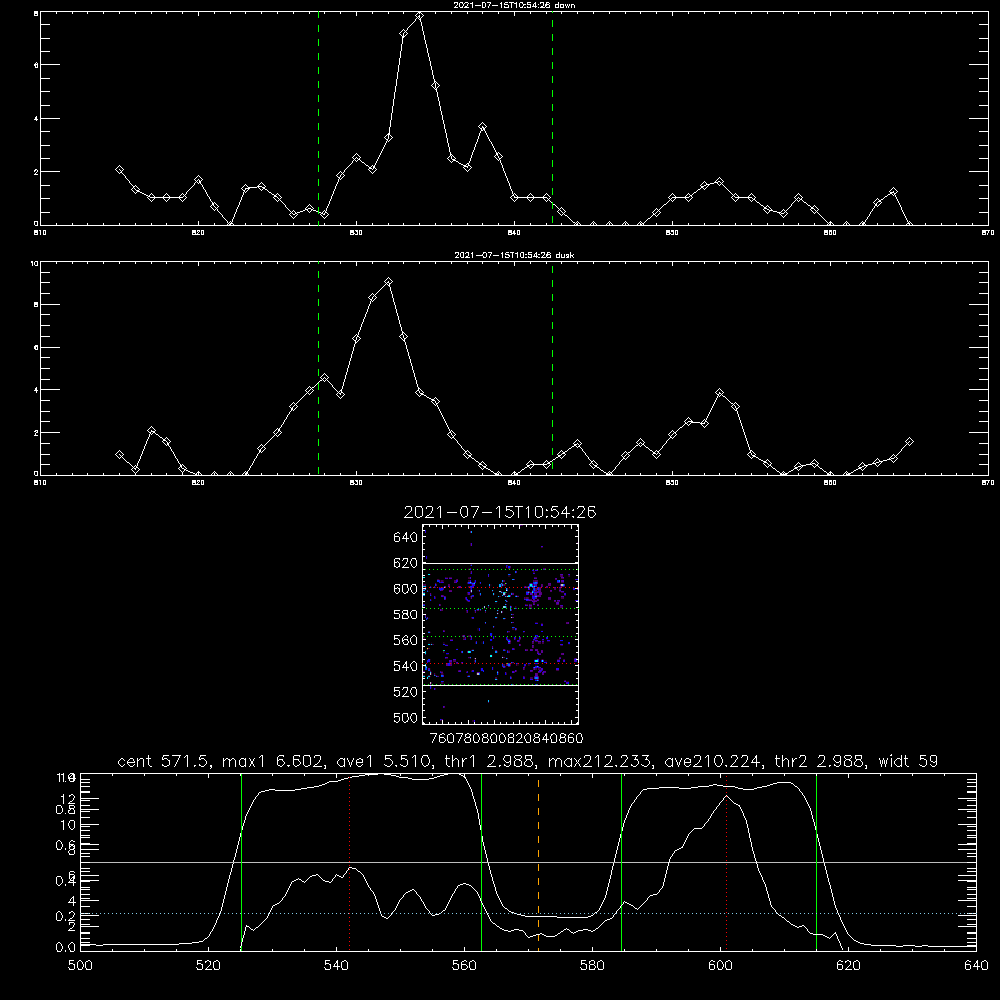Click bottom plot x-axis label "520"
Image resolution: width=1000 pixels, height=1000 pixels.
click(208, 966)
